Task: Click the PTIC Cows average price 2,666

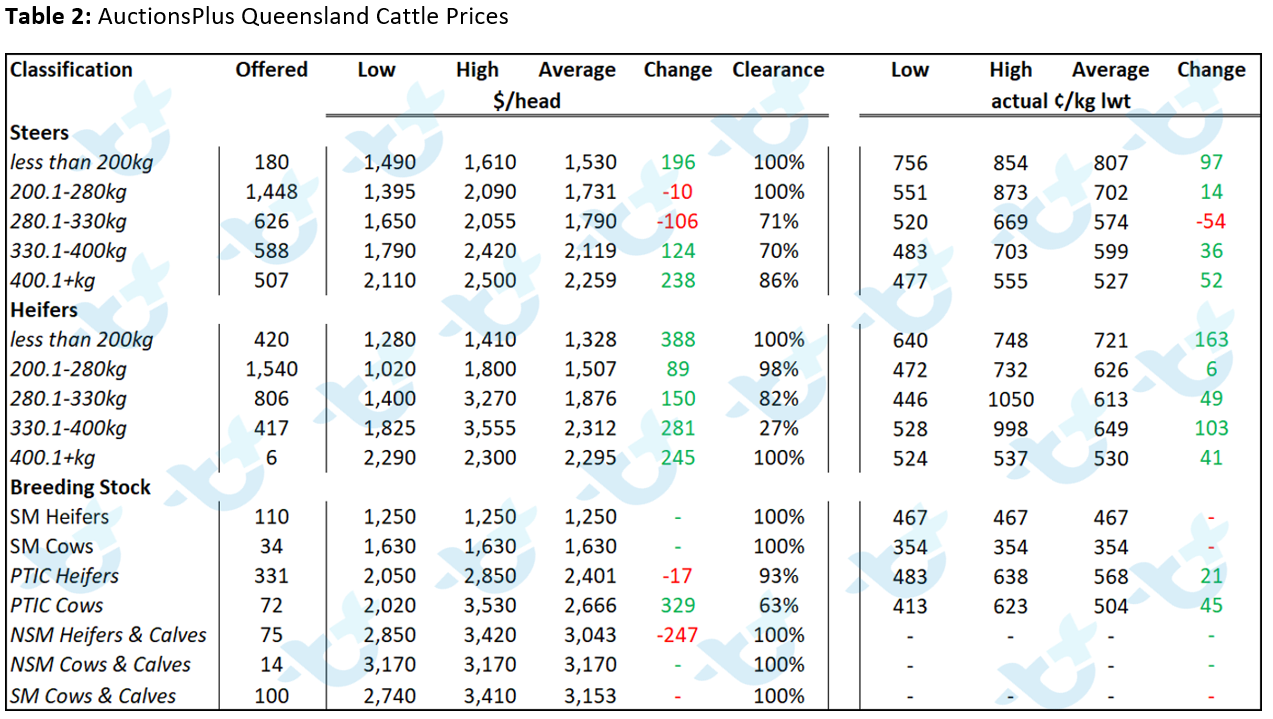Action: (591, 605)
